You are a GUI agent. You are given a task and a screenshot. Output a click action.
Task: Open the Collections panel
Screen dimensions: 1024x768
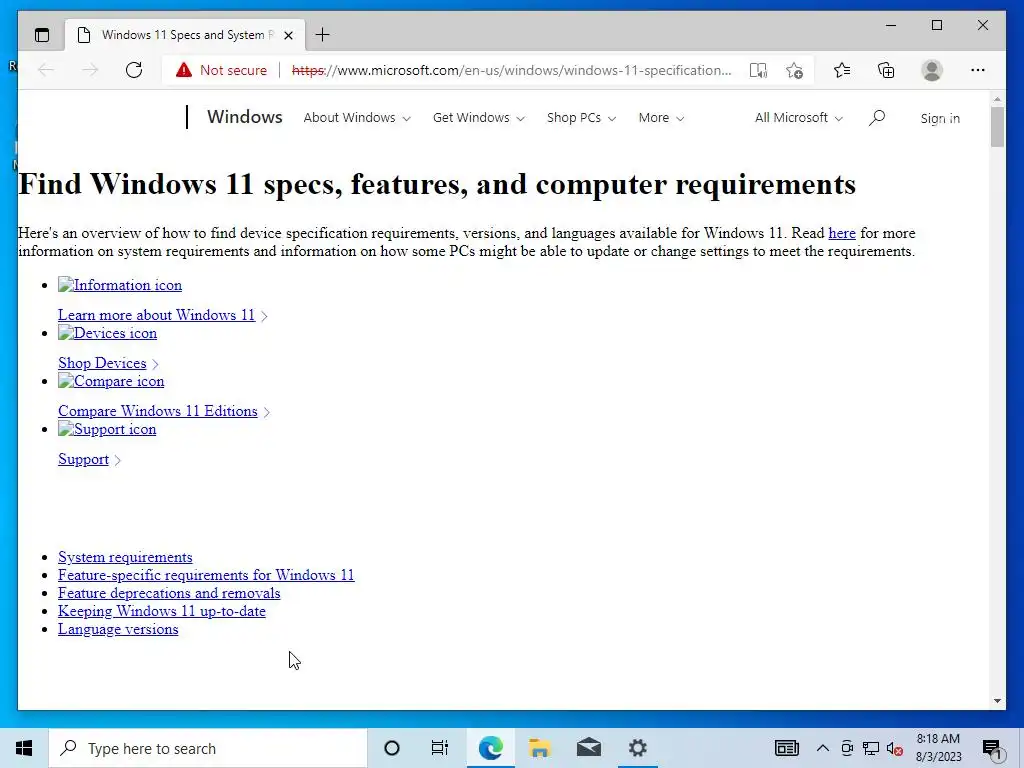pyautogui.click(x=886, y=70)
